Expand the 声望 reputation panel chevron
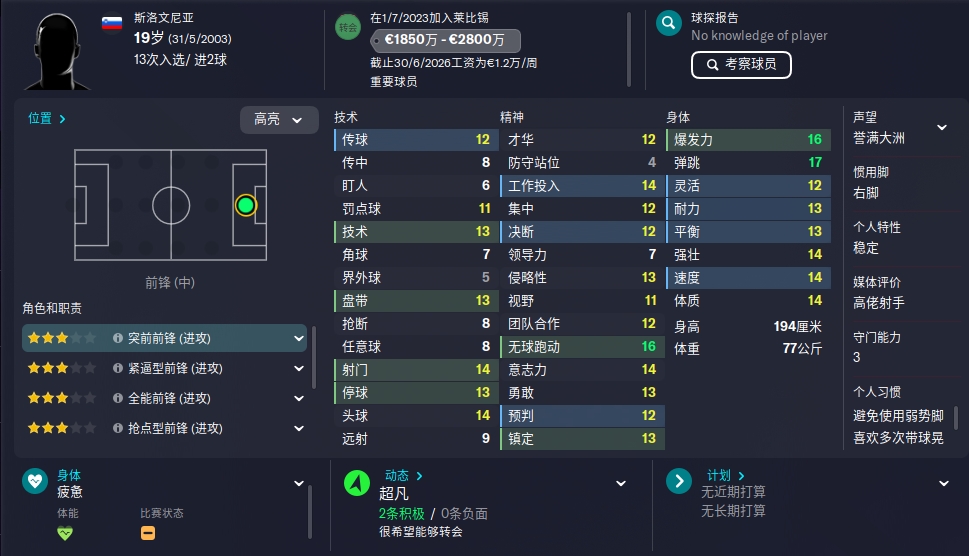 pyautogui.click(x=942, y=127)
